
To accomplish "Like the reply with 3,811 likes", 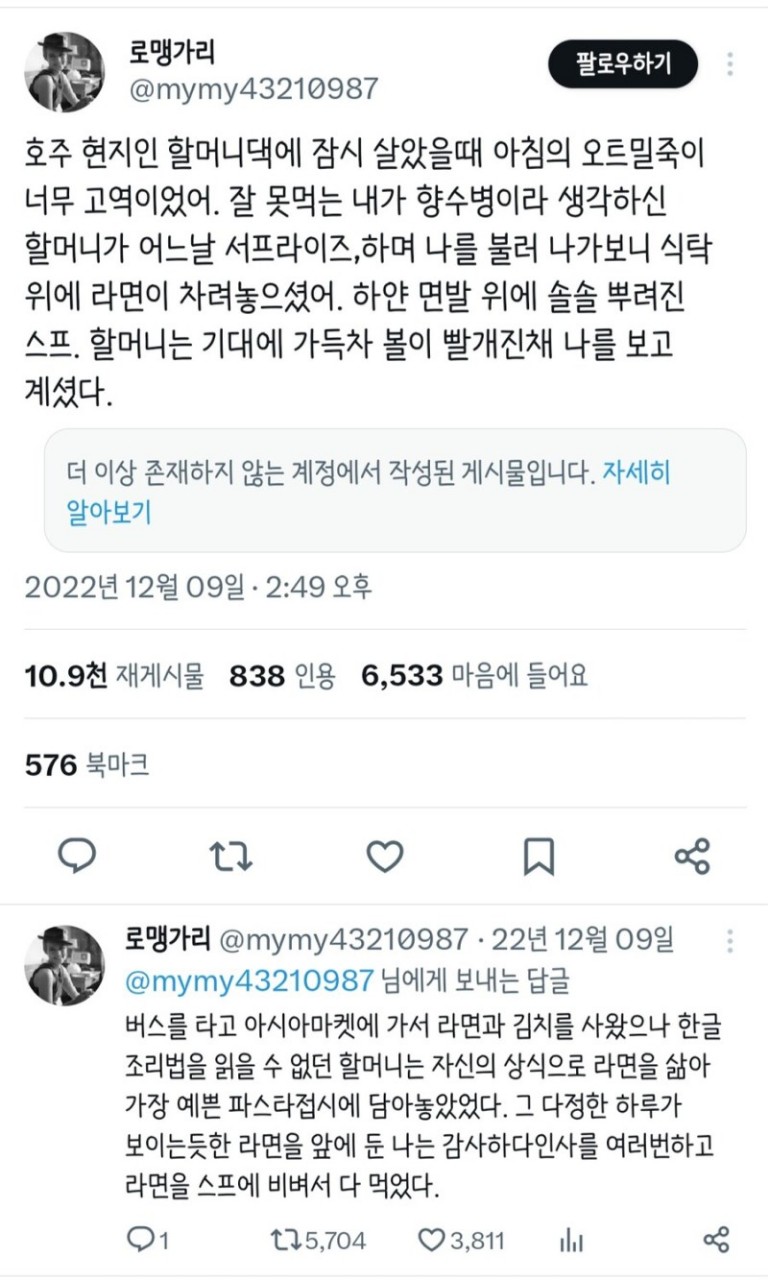I will (431, 1240).
